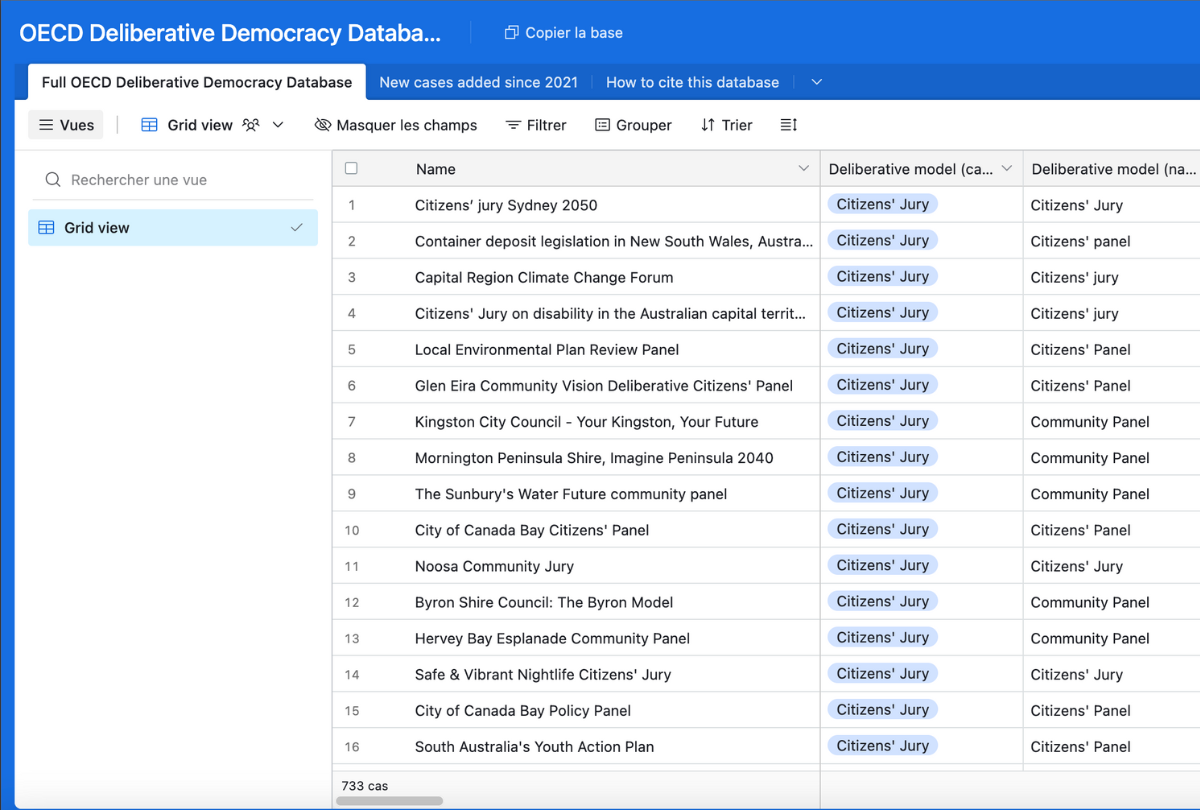Click the 733 cas record count
Image resolution: width=1200 pixels, height=810 pixels.
coord(364,786)
